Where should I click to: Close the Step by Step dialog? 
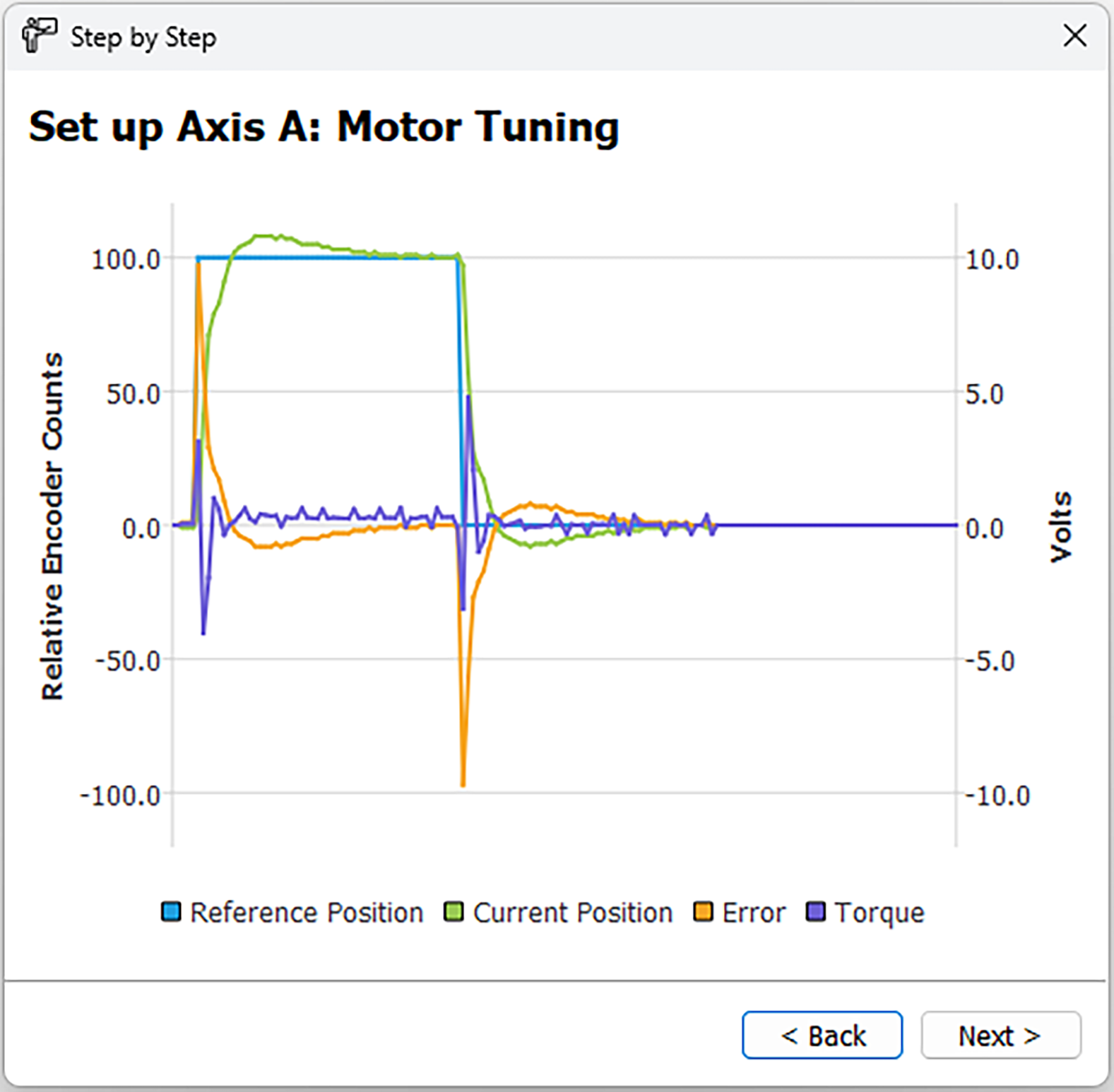pyautogui.click(x=1074, y=35)
